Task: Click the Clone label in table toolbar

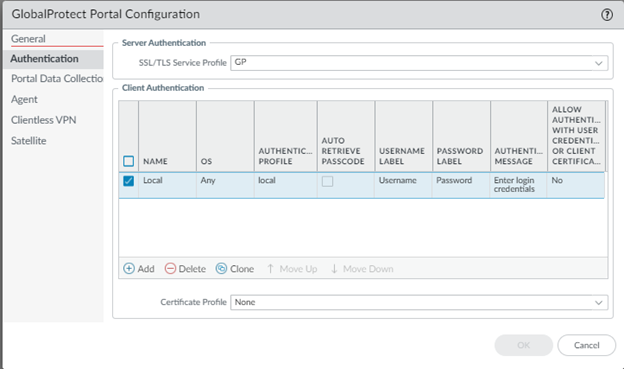Action: click(242, 269)
